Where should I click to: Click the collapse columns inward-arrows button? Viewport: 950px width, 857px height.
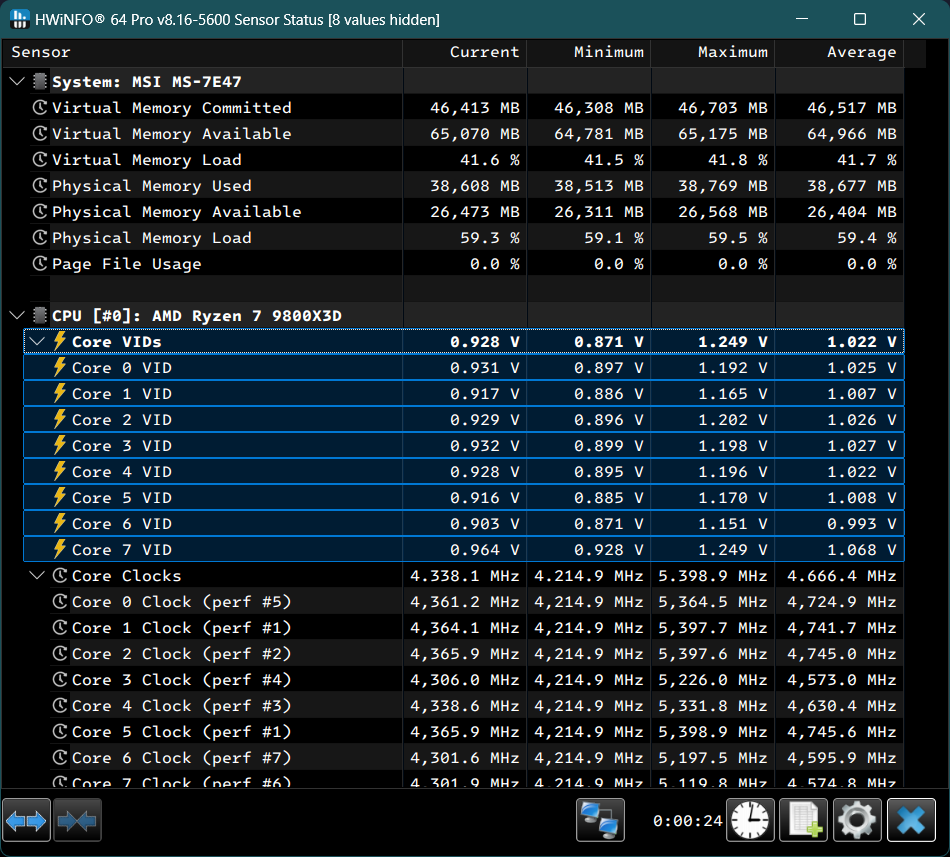point(77,821)
